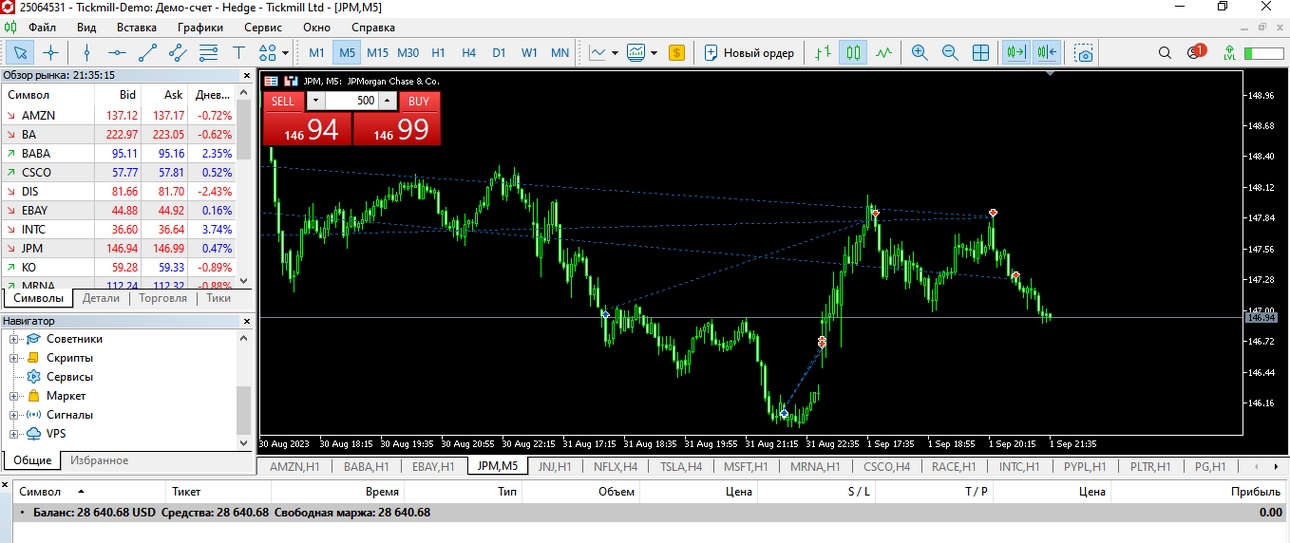Viewport: 1290px width, 543px height.
Task: Draw a horizontal line
Action: click(x=117, y=52)
